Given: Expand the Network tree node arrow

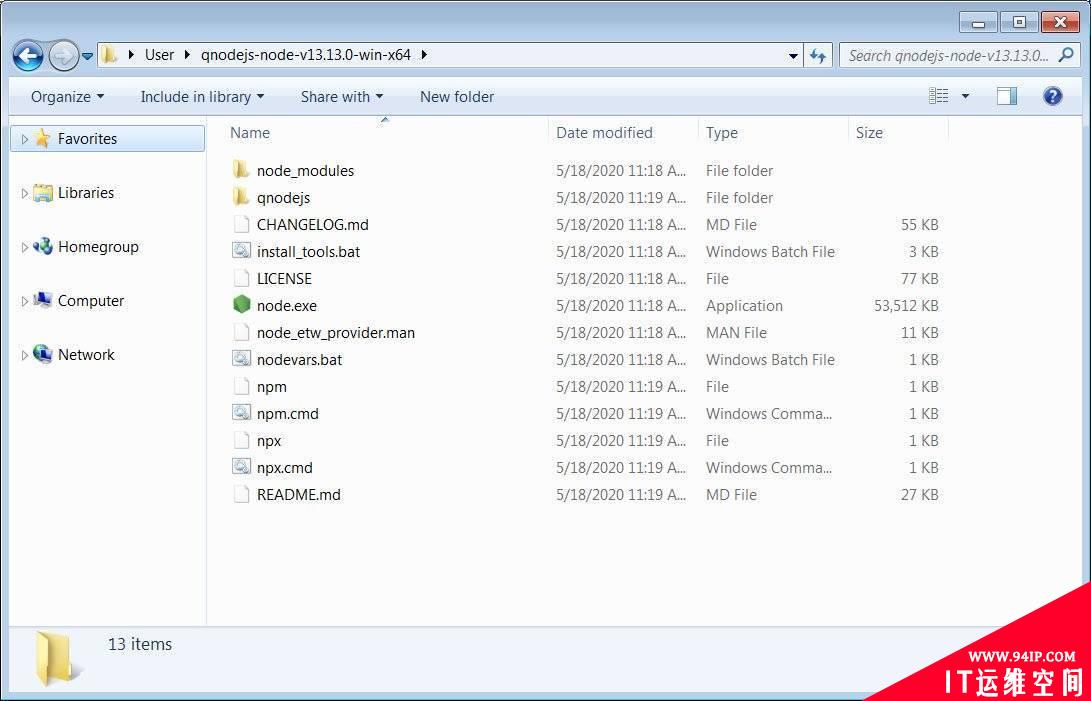Looking at the screenshot, I should (24, 355).
